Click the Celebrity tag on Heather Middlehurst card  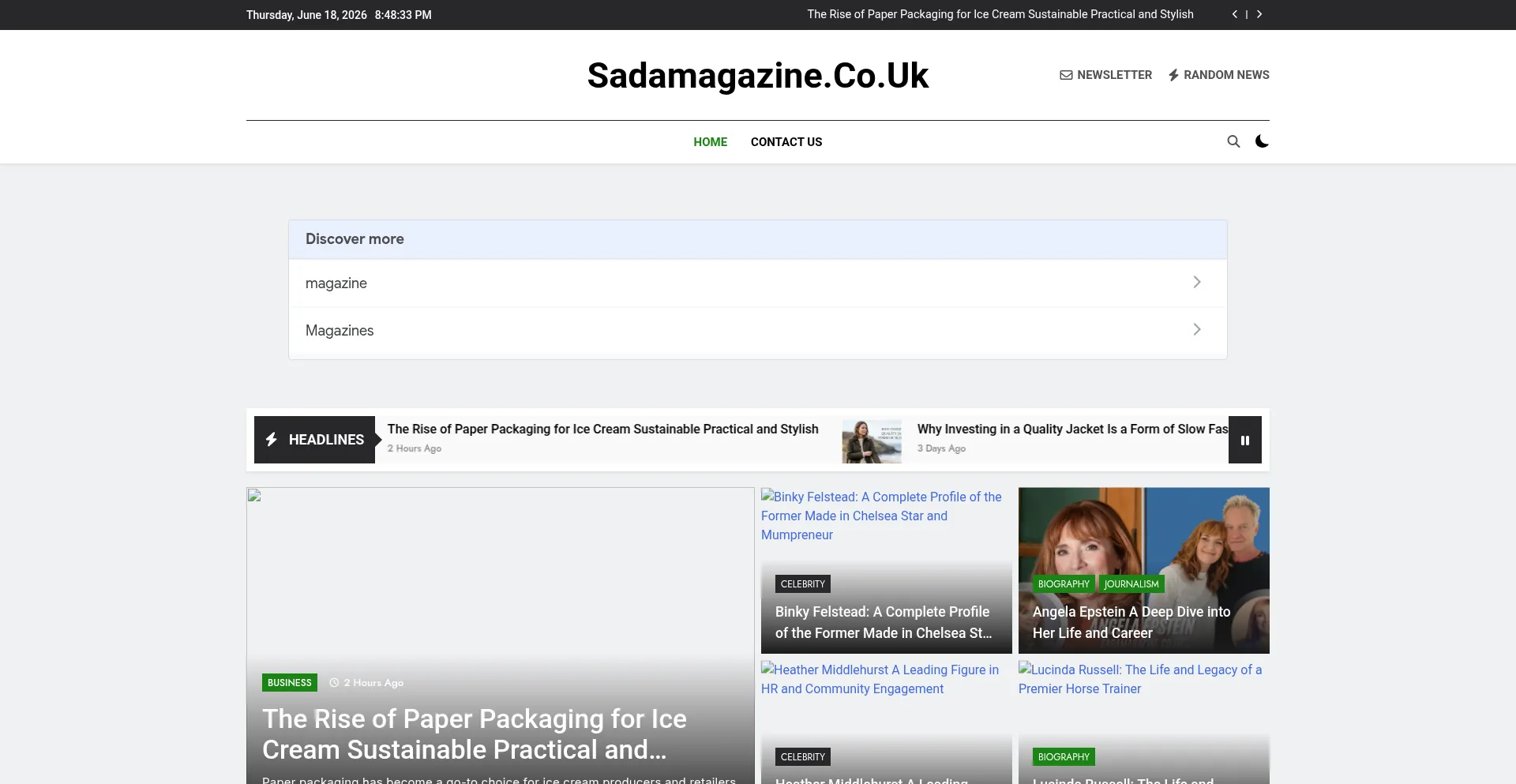tap(803, 757)
